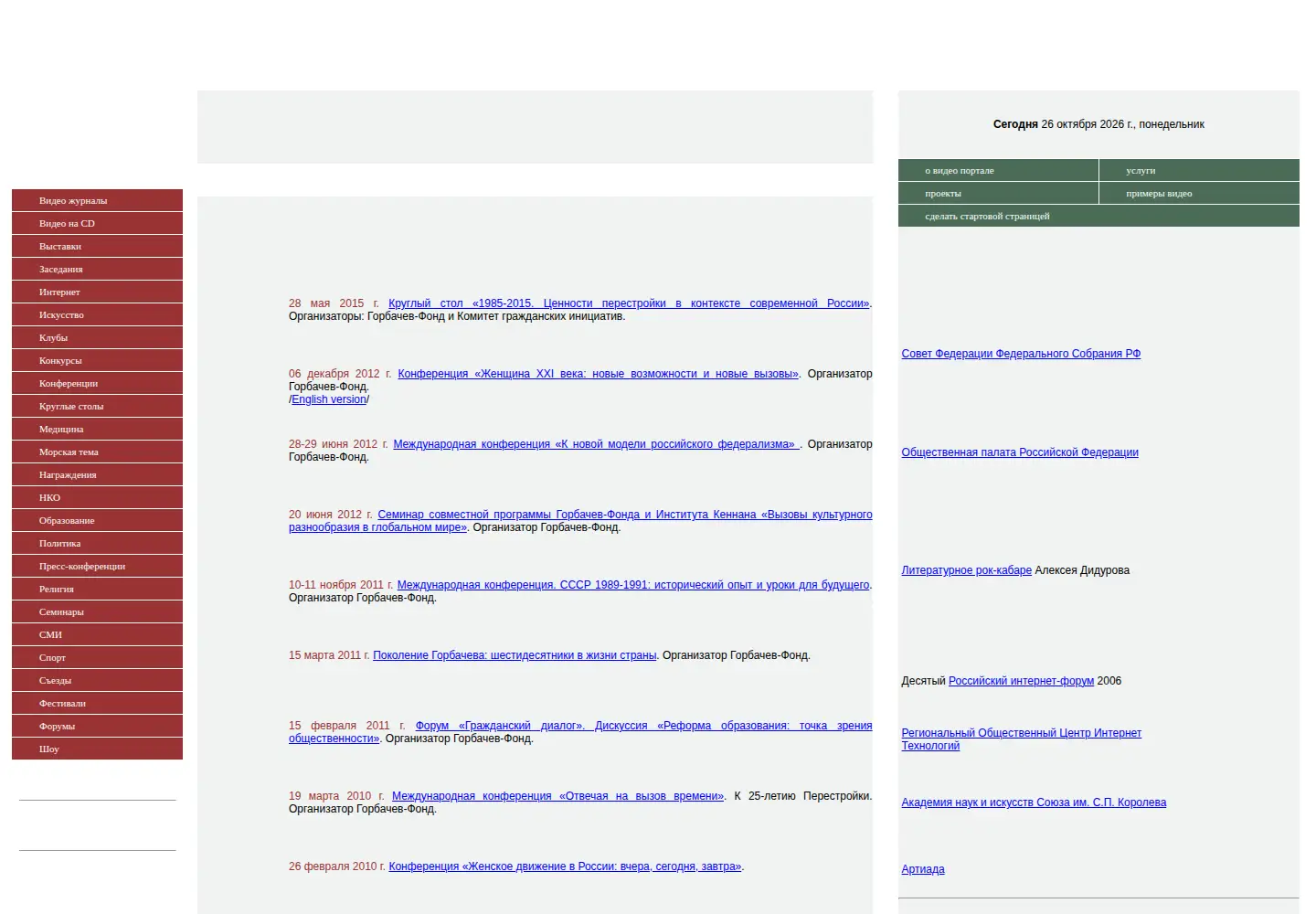Open the СМИ section
1316x914 pixels.
tap(97, 634)
